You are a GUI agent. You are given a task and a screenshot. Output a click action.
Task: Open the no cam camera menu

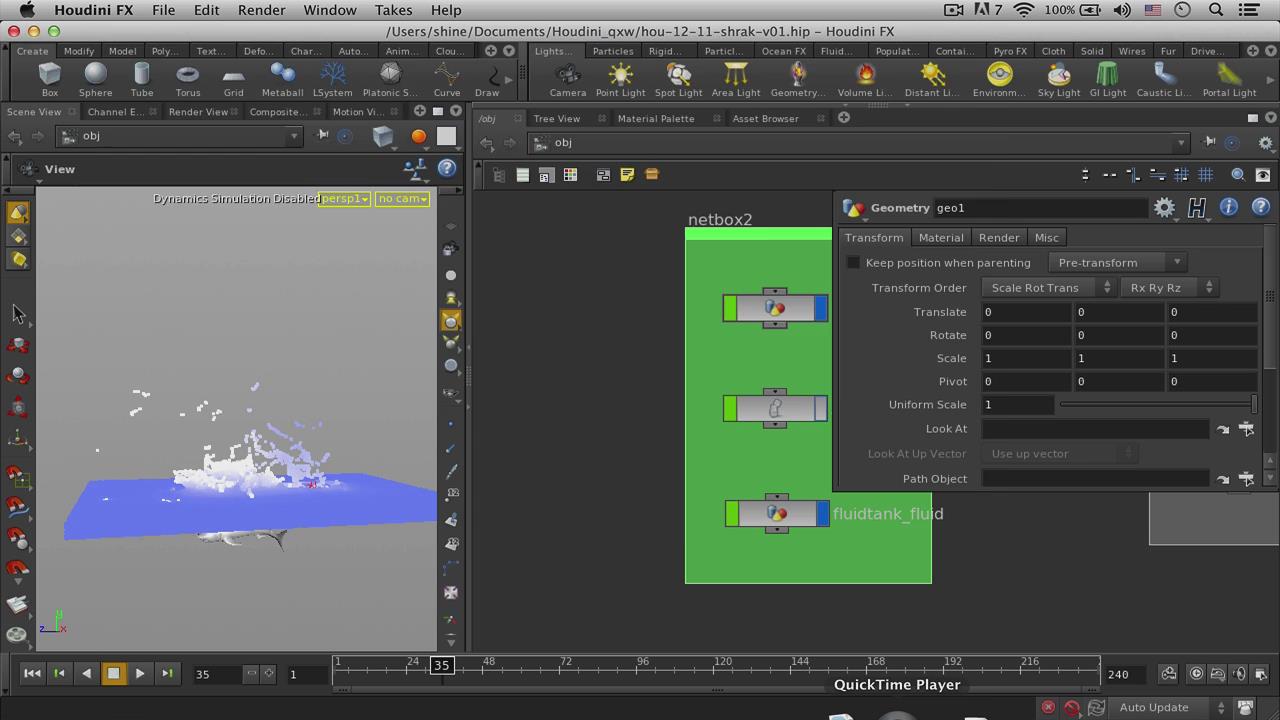402,199
